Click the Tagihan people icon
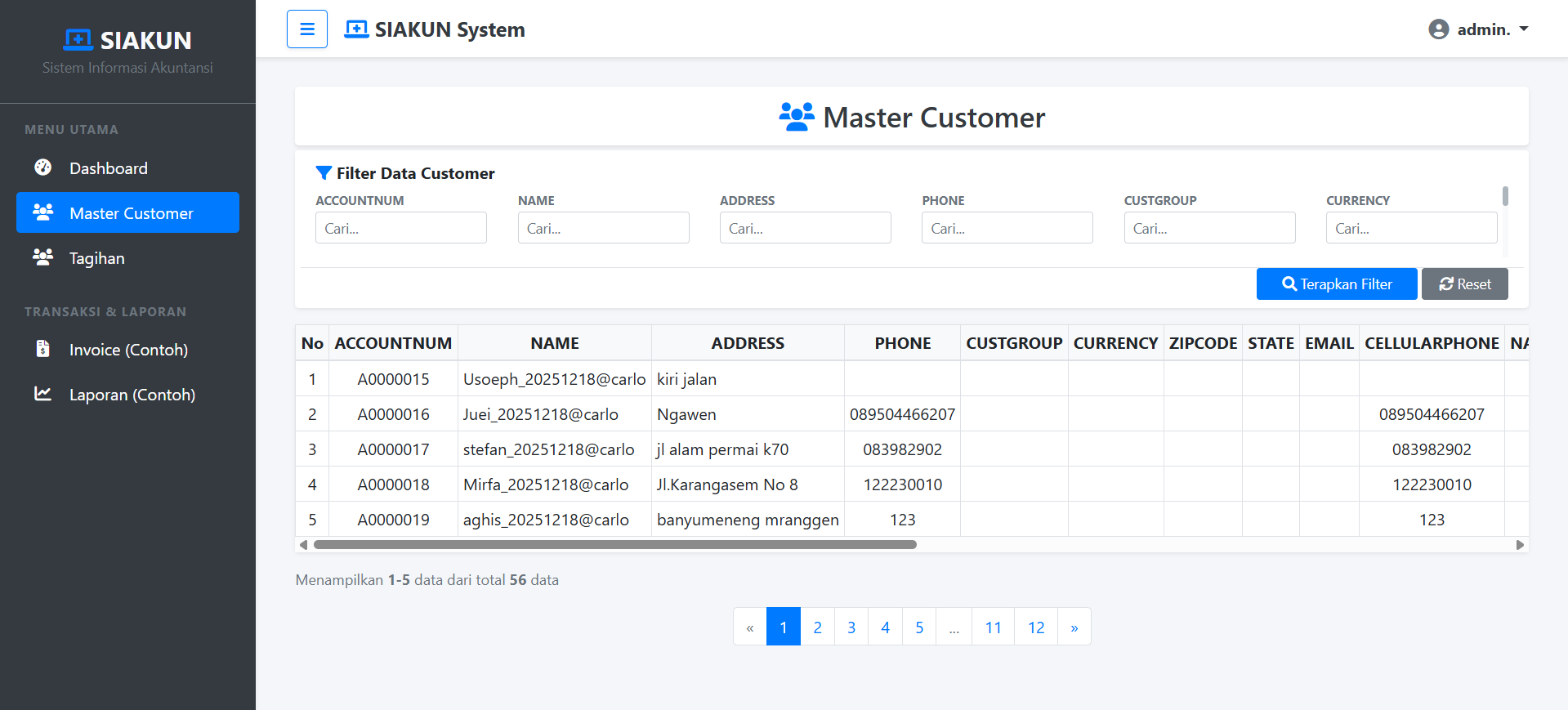This screenshot has height=710, width=1568. tap(43, 257)
